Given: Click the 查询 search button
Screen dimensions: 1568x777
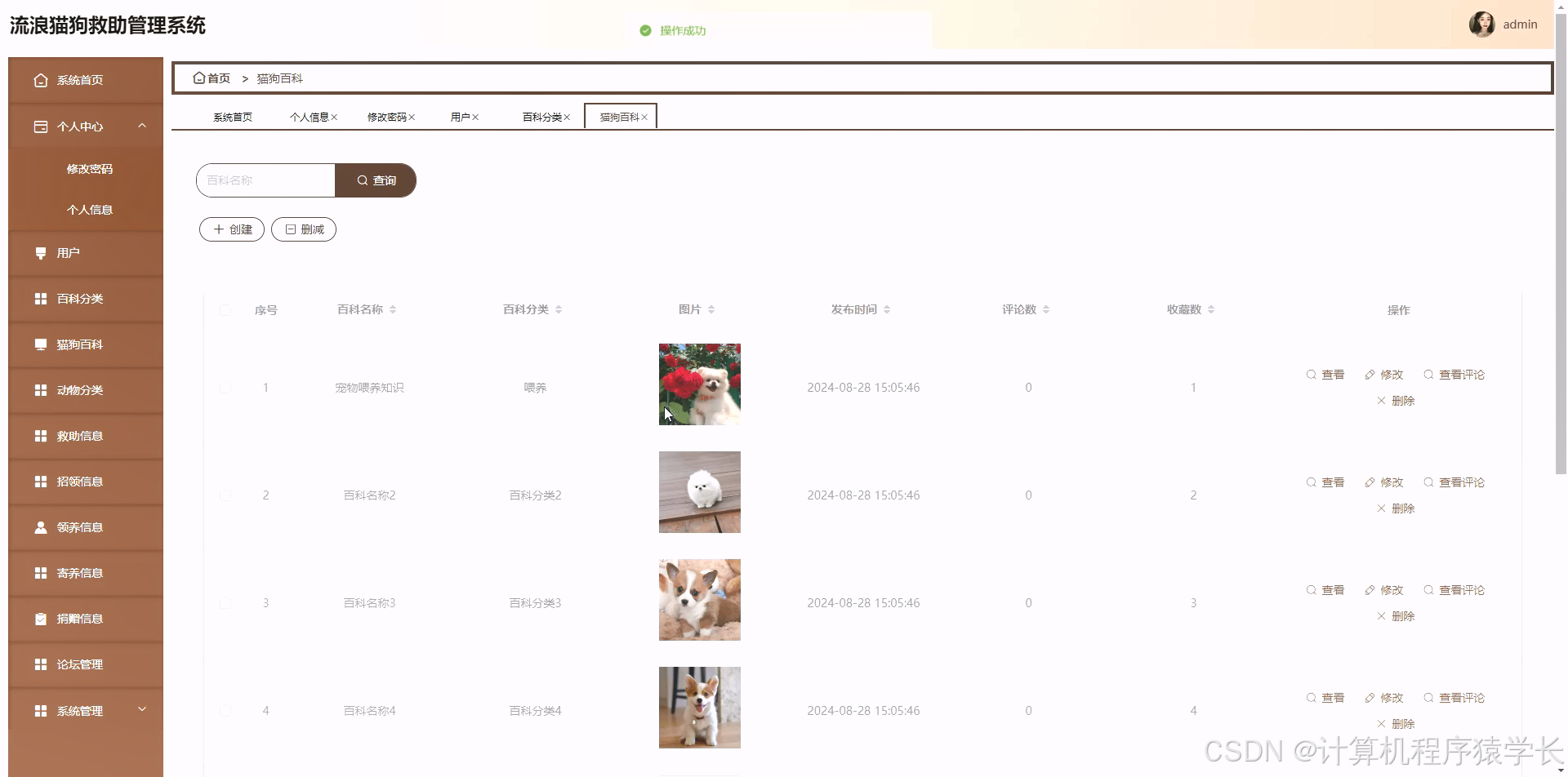Looking at the screenshot, I should point(376,180).
